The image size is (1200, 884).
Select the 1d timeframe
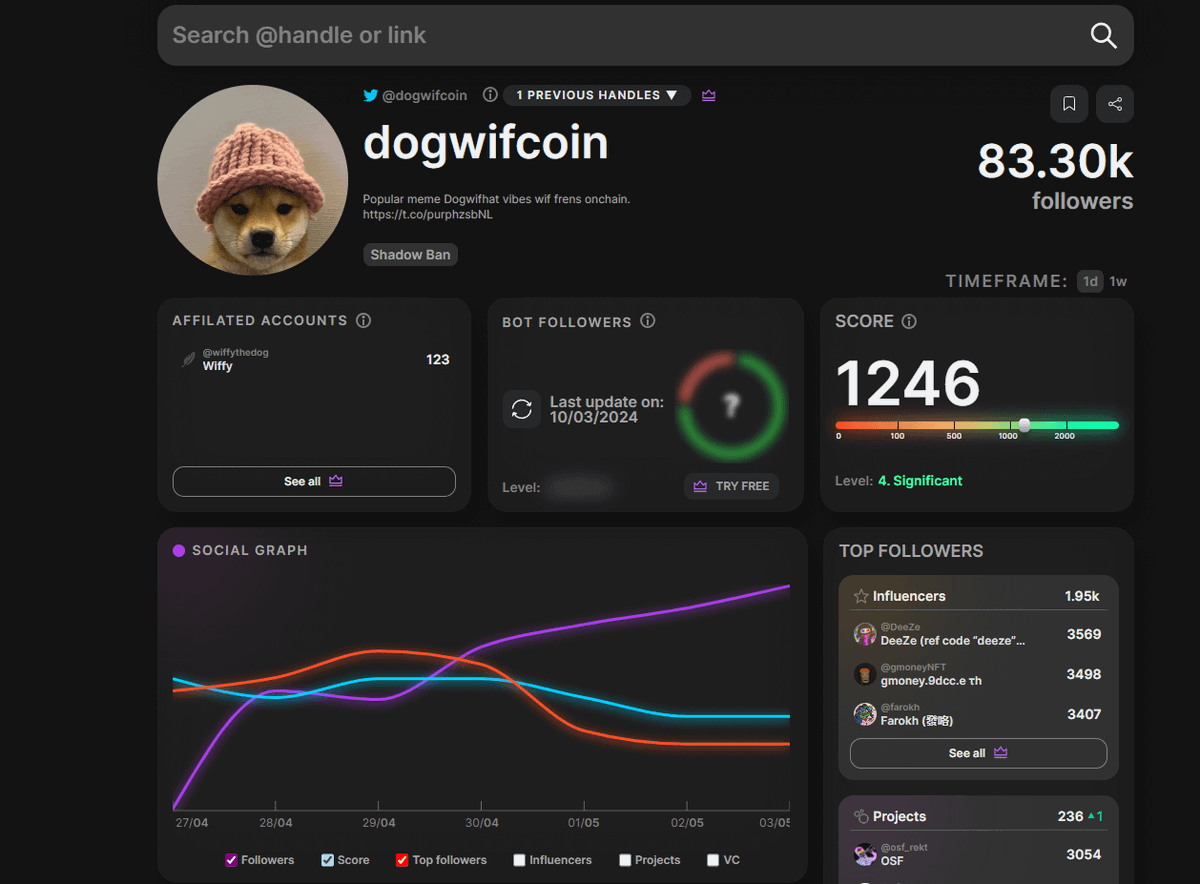[x=1089, y=281]
